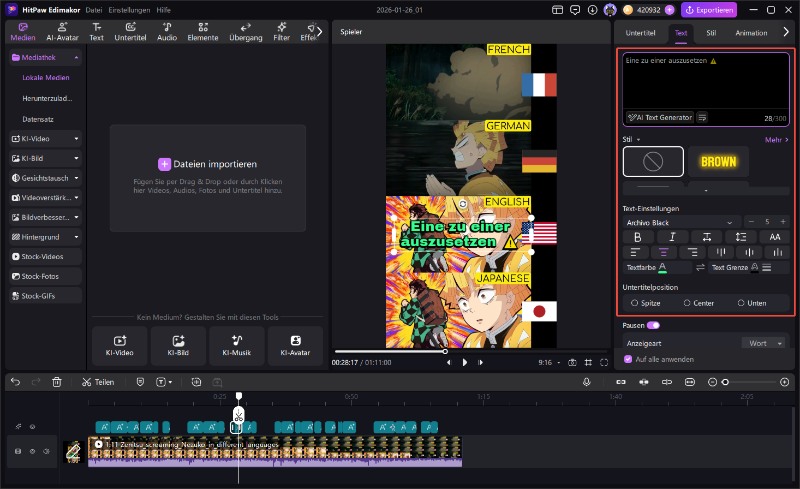Select the BROWN text style preset

pos(718,161)
